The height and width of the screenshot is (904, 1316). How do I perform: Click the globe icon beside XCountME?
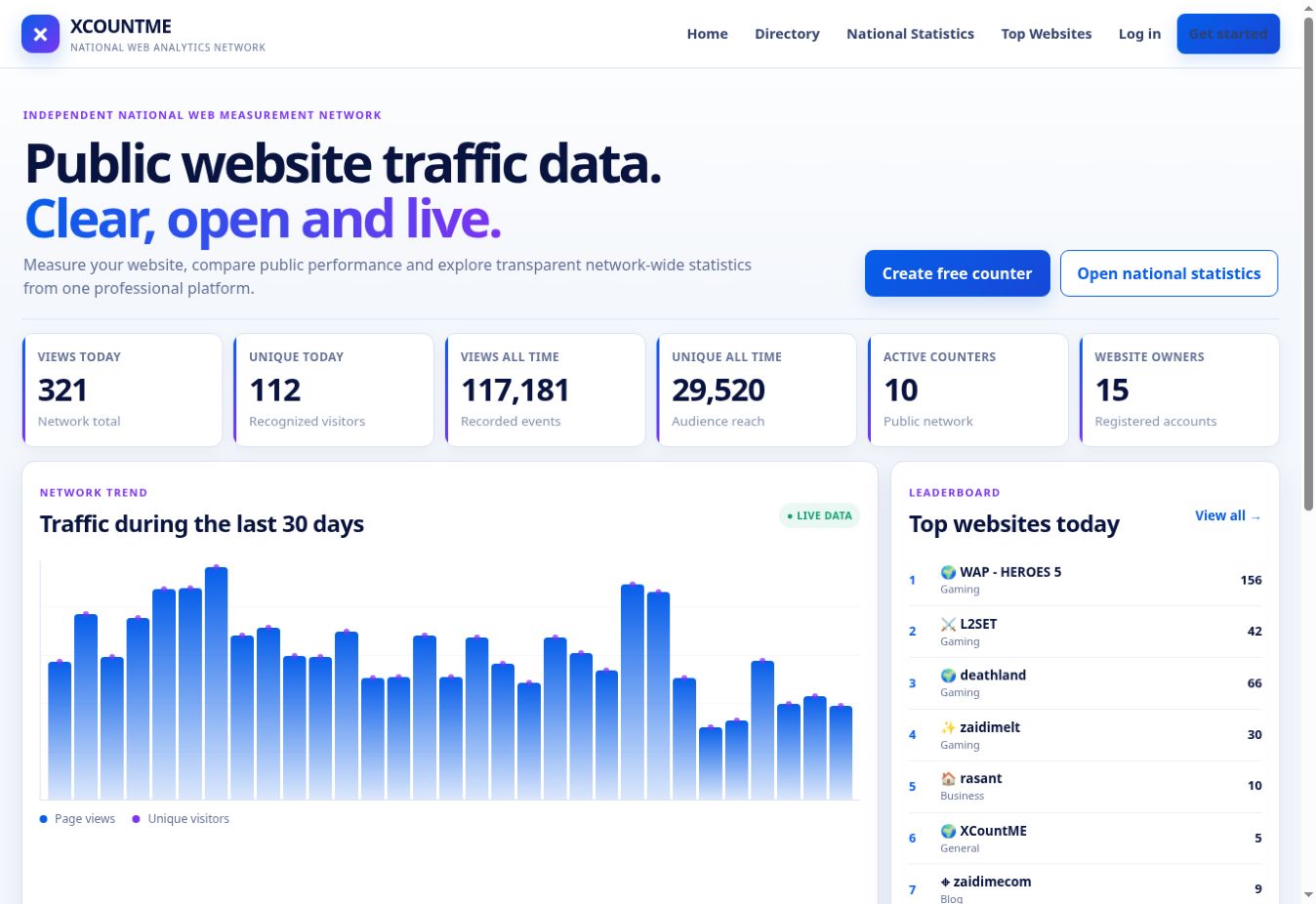948,831
